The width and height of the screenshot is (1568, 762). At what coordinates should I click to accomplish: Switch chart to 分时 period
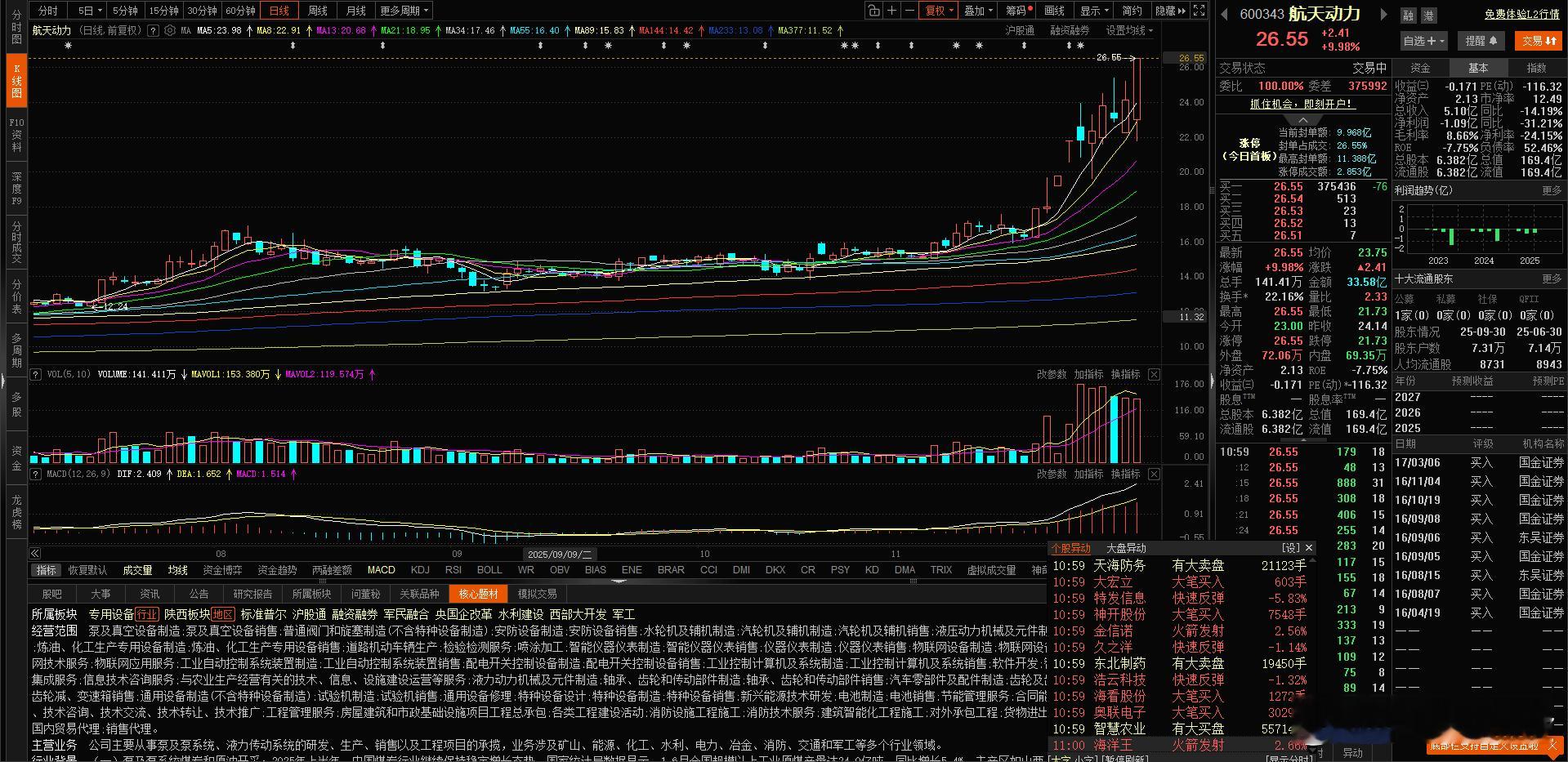coord(48,11)
